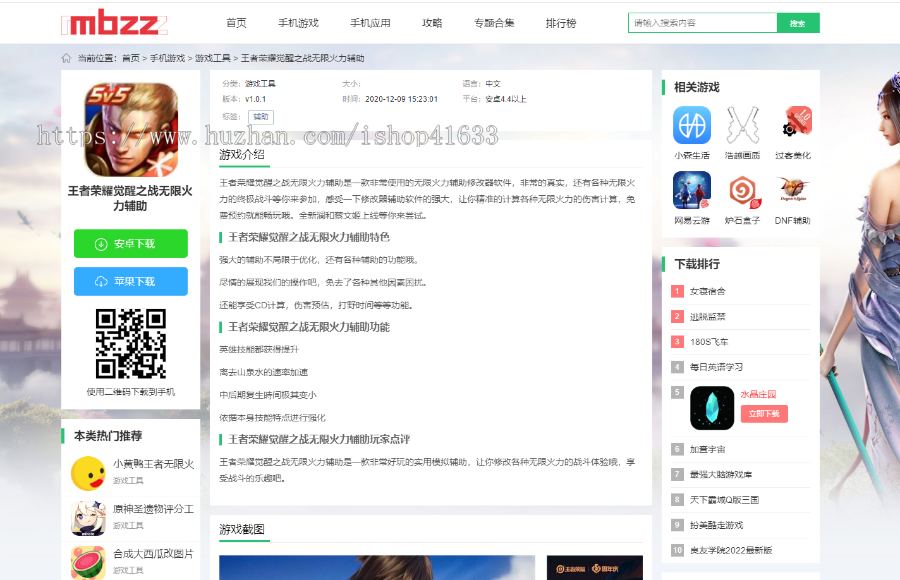Click the 小黄鸭王者无限火 emoji icon
Viewport: 900px width, 580px height.
[88, 473]
